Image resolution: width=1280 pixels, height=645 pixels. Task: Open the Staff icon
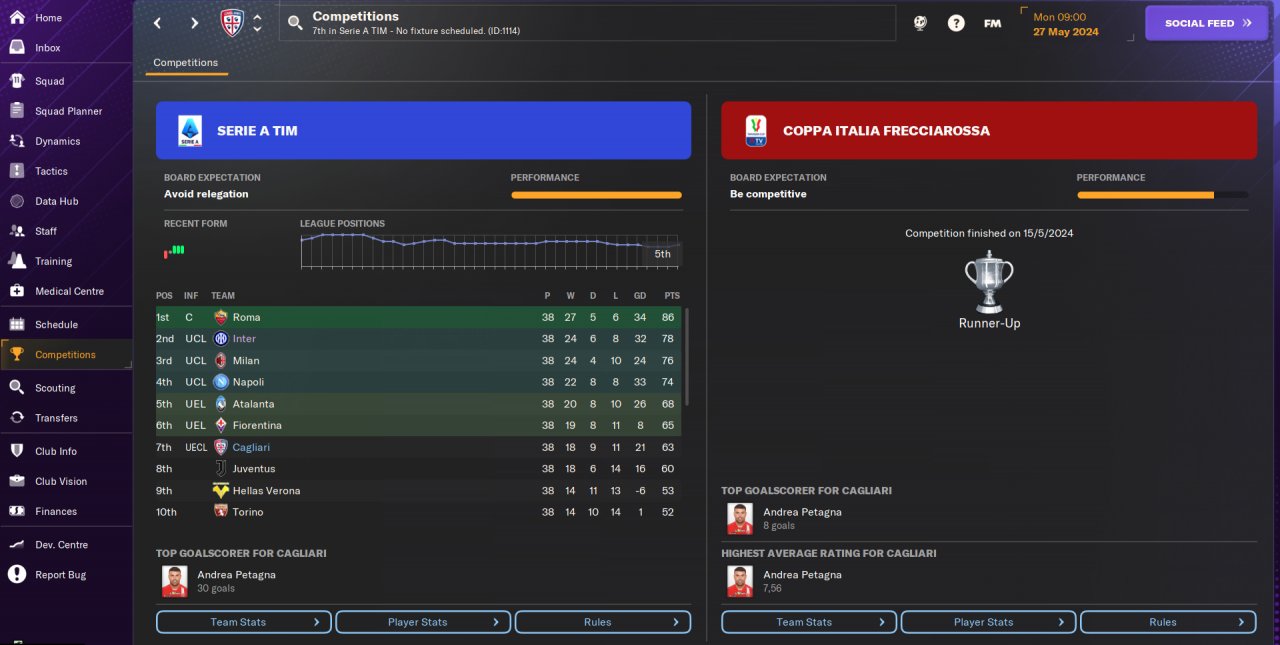pos(17,231)
